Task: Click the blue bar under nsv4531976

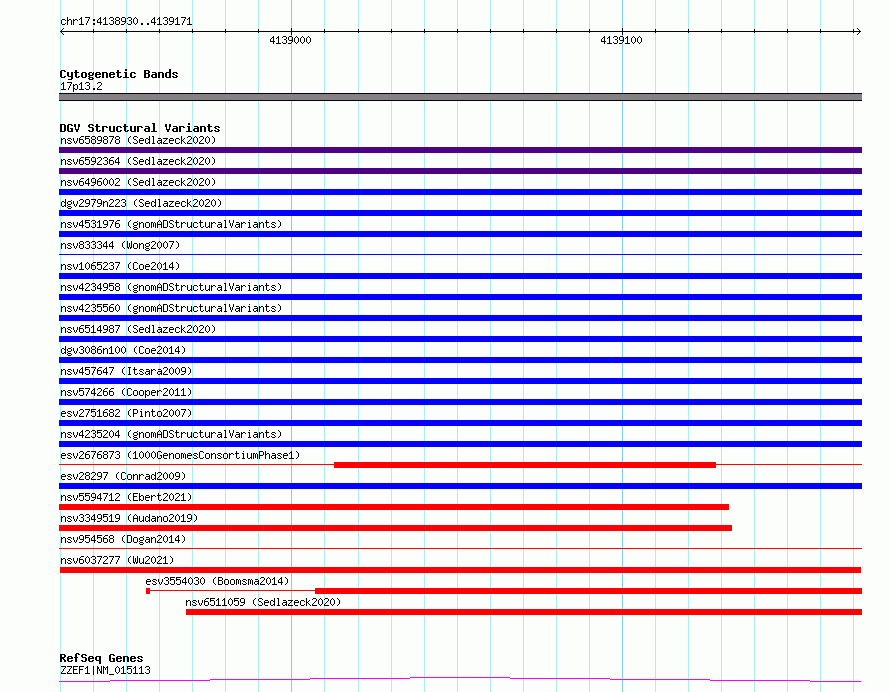Action: pyautogui.click(x=460, y=234)
